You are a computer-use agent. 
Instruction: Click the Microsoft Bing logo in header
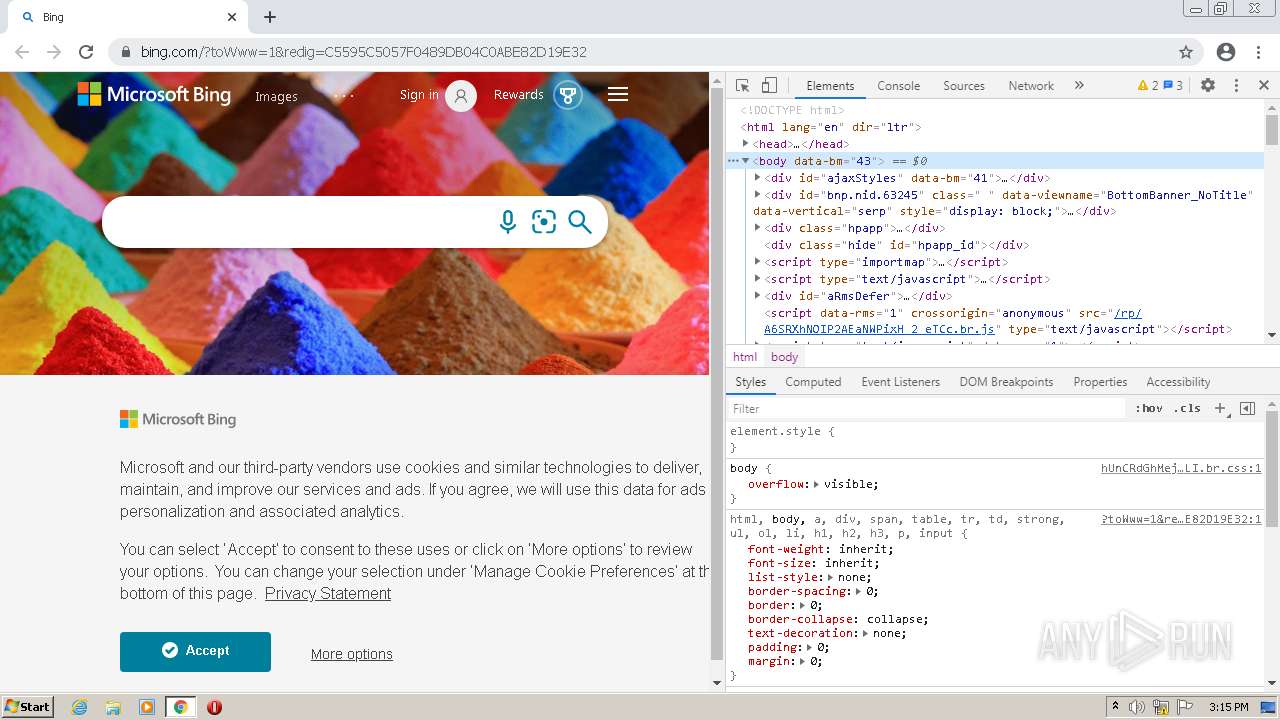pos(154,94)
